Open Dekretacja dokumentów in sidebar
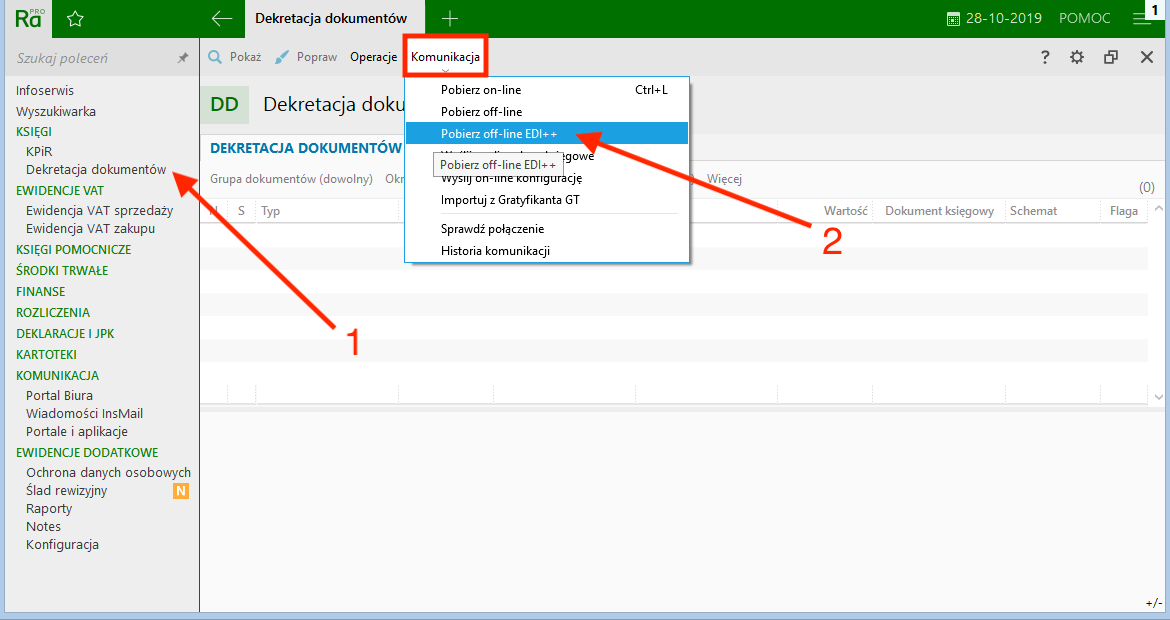 point(96,170)
